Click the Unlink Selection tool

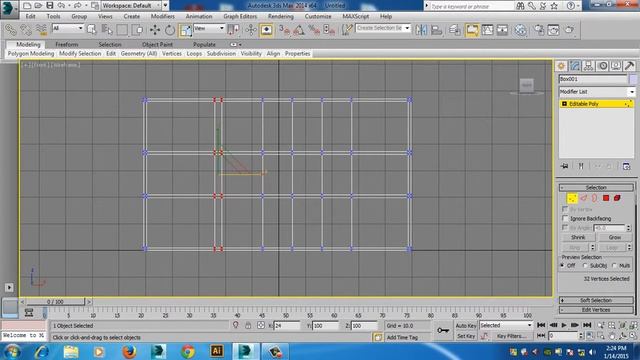26,30
